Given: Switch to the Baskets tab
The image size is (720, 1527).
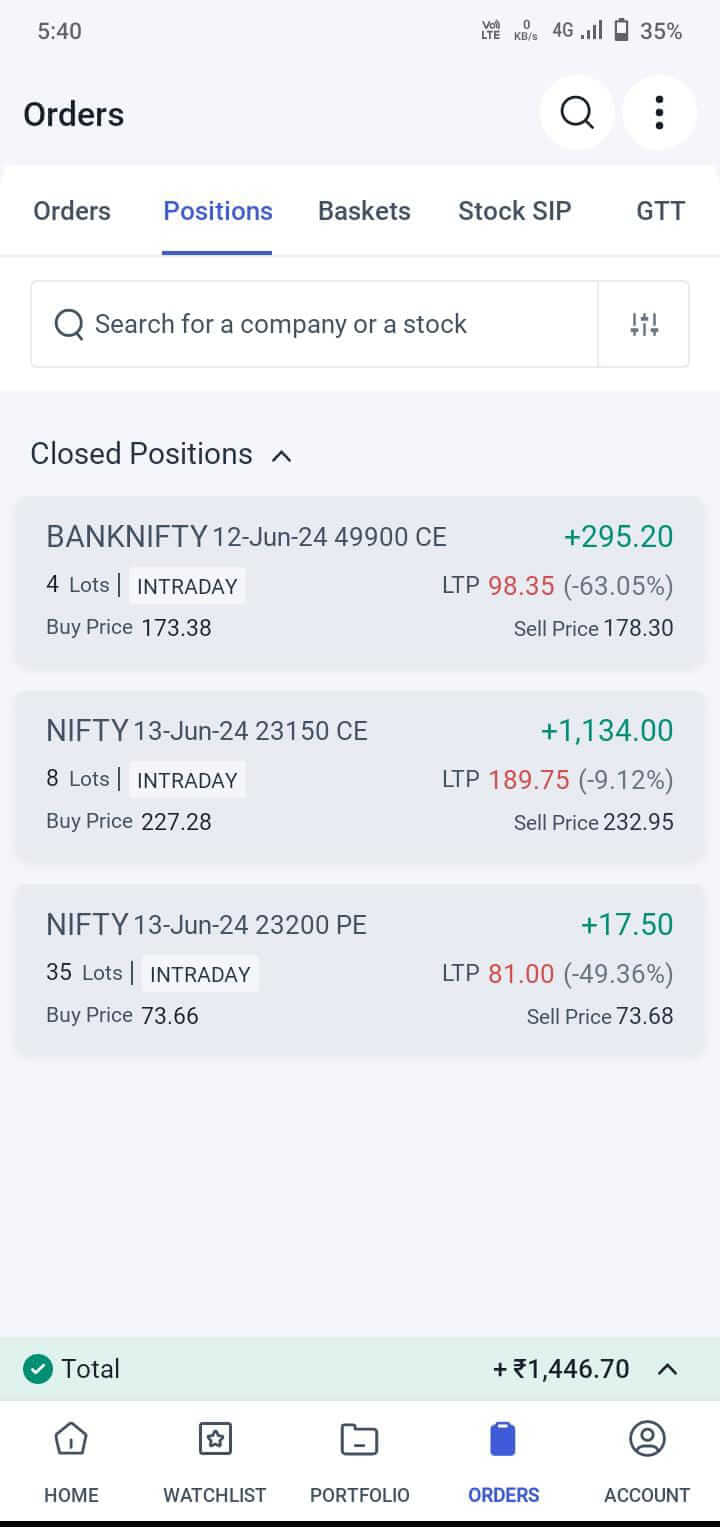Looking at the screenshot, I should click(364, 211).
